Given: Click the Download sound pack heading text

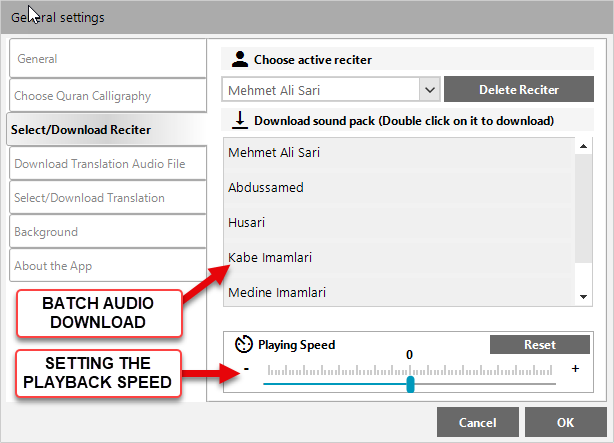Looking at the screenshot, I should coord(404,121).
